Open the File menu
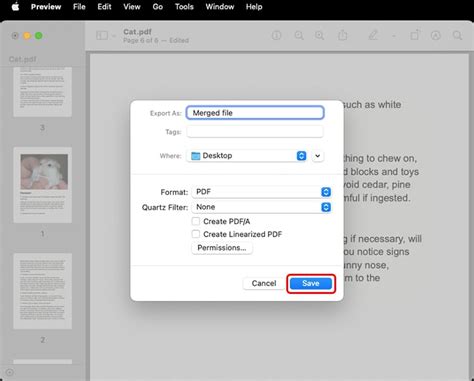The width and height of the screenshot is (474, 381). (x=79, y=7)
